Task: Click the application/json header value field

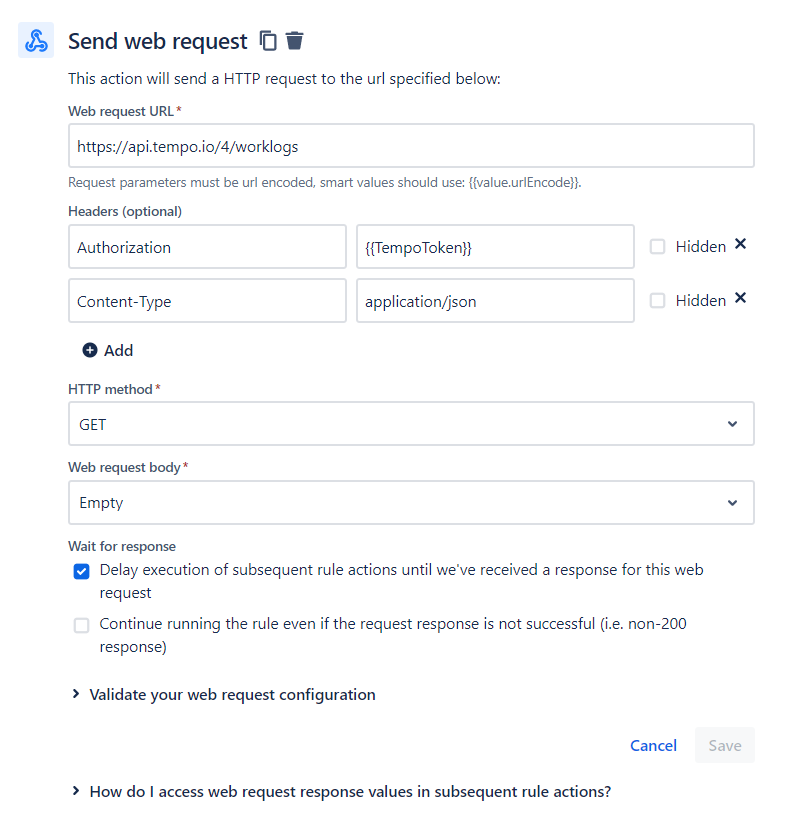Action: 495,300
